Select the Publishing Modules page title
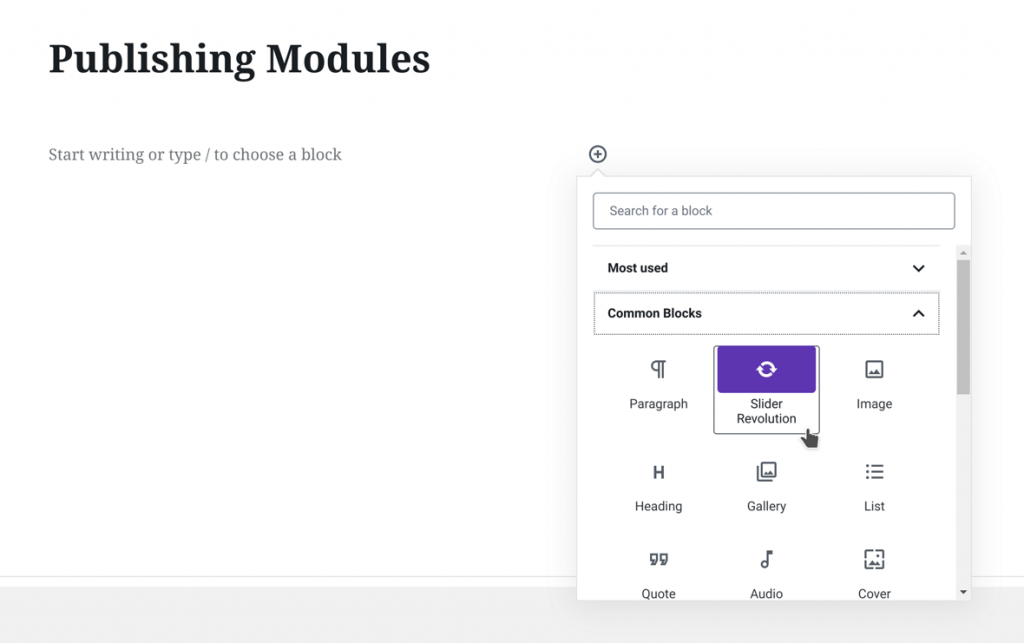1024x643 pixels. point(240,59)
